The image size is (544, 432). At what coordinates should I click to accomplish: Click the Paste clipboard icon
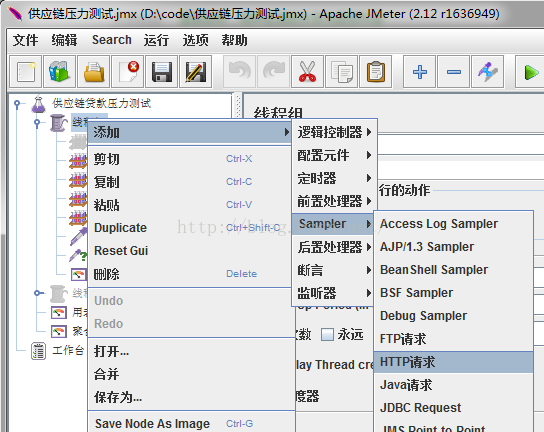[376, 72]
